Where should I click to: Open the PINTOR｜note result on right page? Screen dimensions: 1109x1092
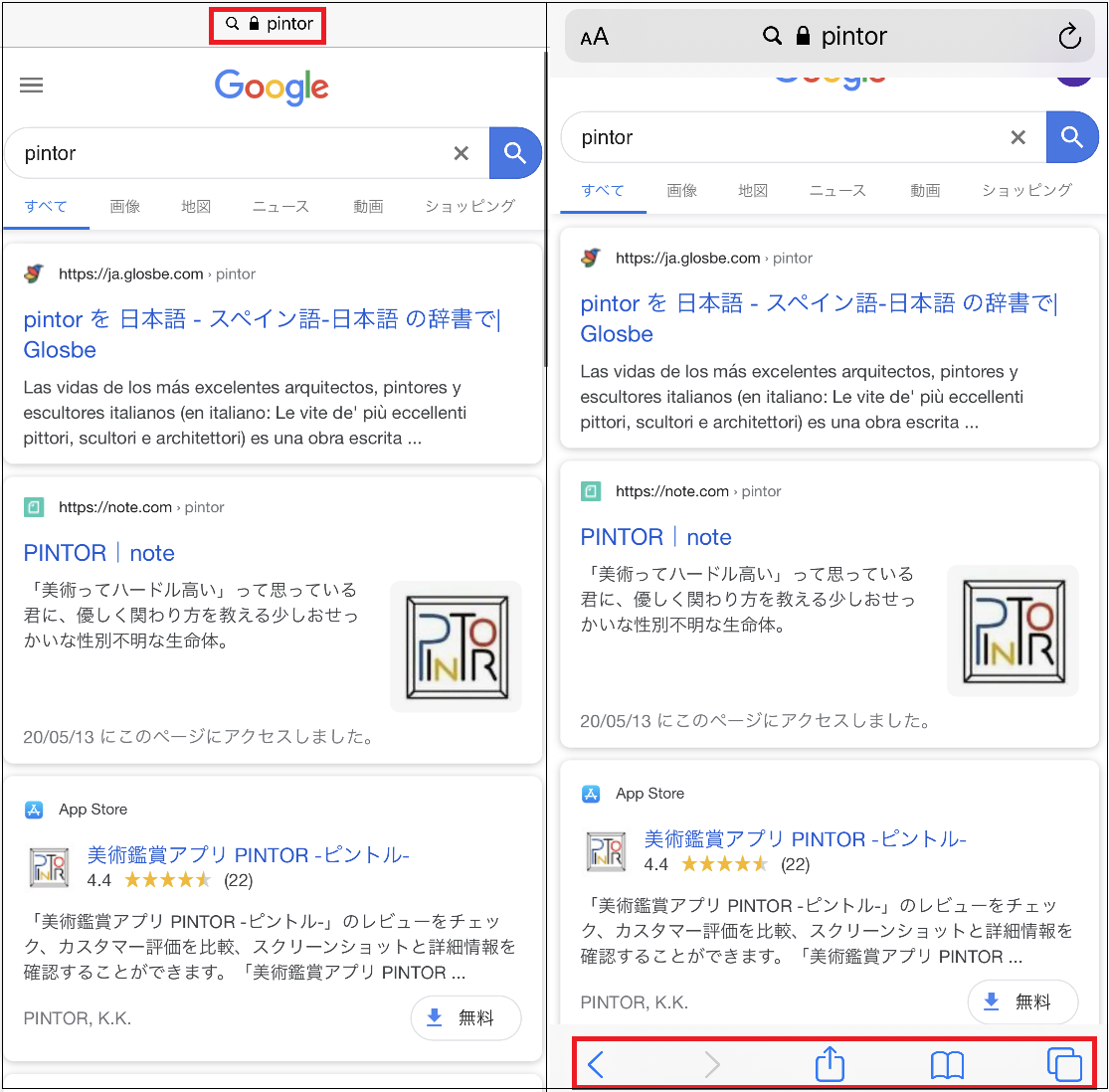pyautogui.click(x=655, y=537)
